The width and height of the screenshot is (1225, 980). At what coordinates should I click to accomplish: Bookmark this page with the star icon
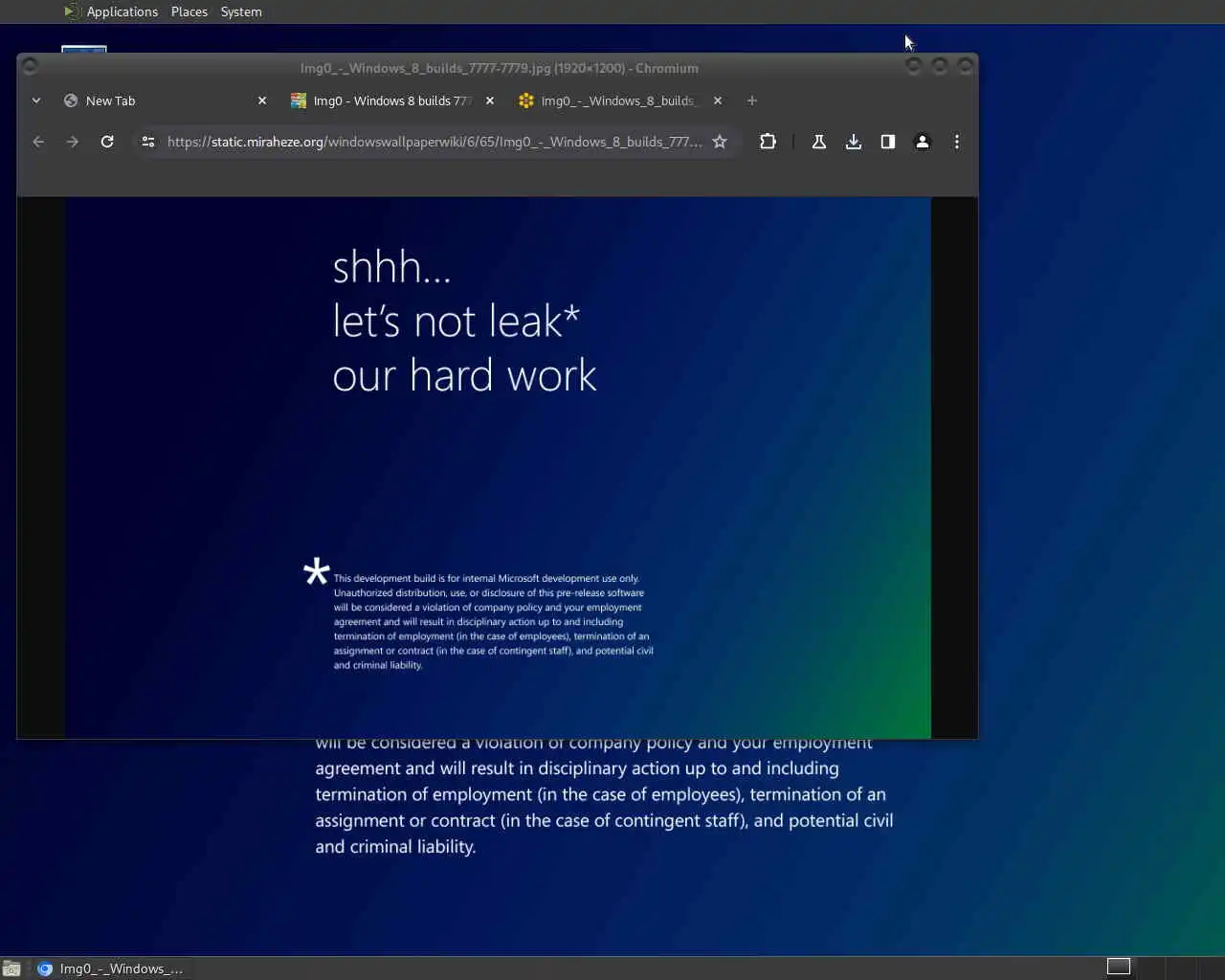(x=720, y=142)
